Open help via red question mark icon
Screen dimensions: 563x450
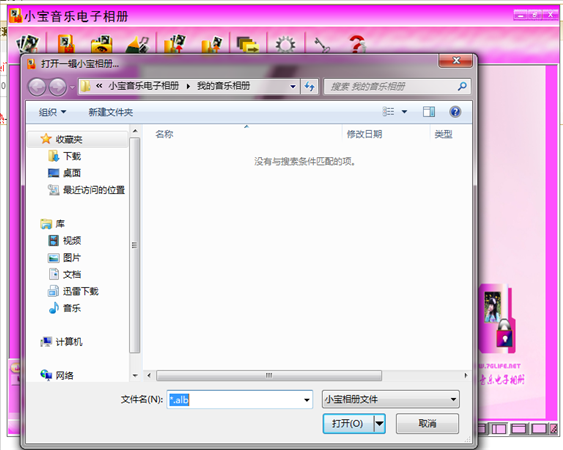(x=357, y=44)
